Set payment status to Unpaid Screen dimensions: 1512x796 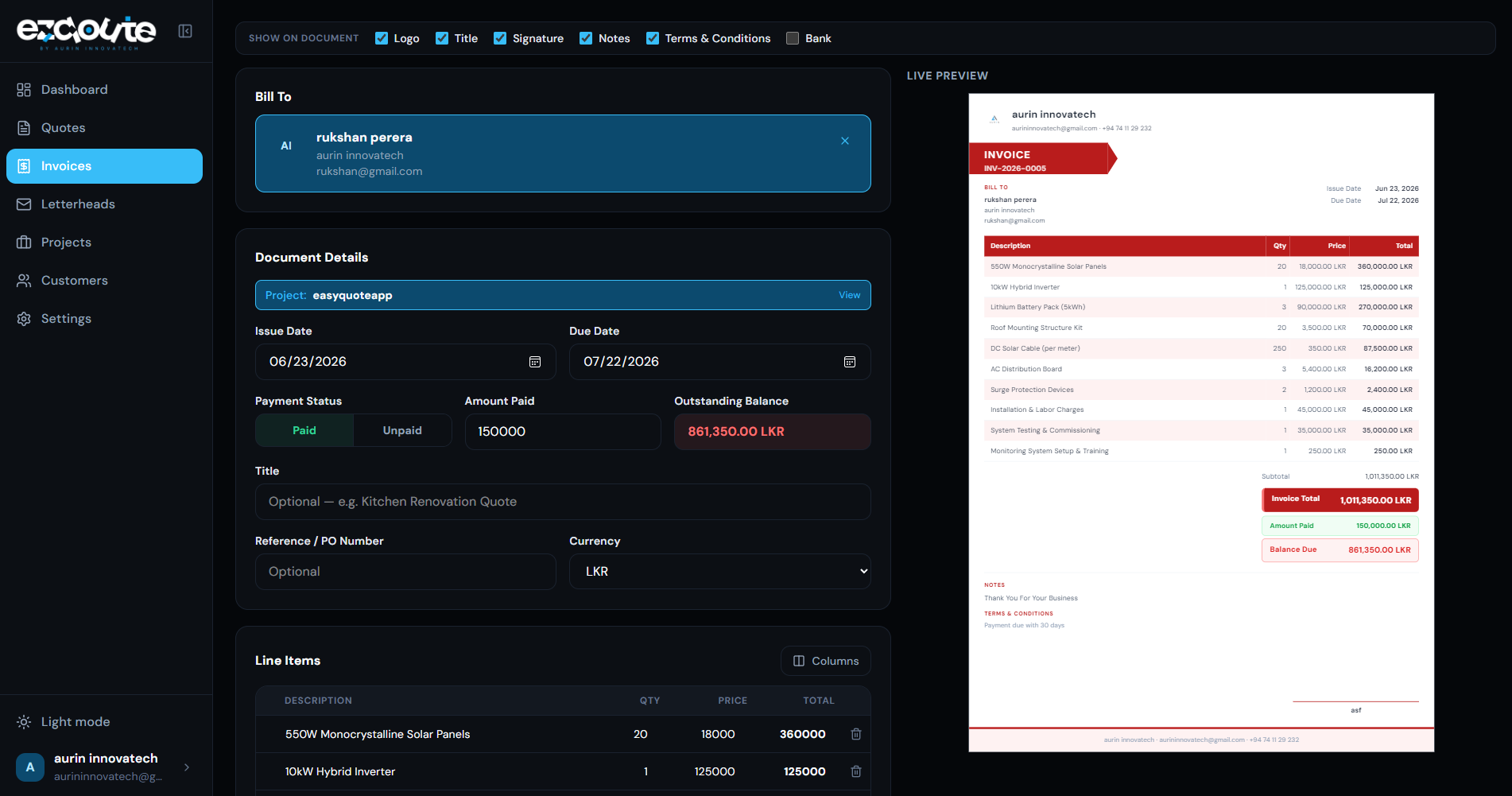402,430
